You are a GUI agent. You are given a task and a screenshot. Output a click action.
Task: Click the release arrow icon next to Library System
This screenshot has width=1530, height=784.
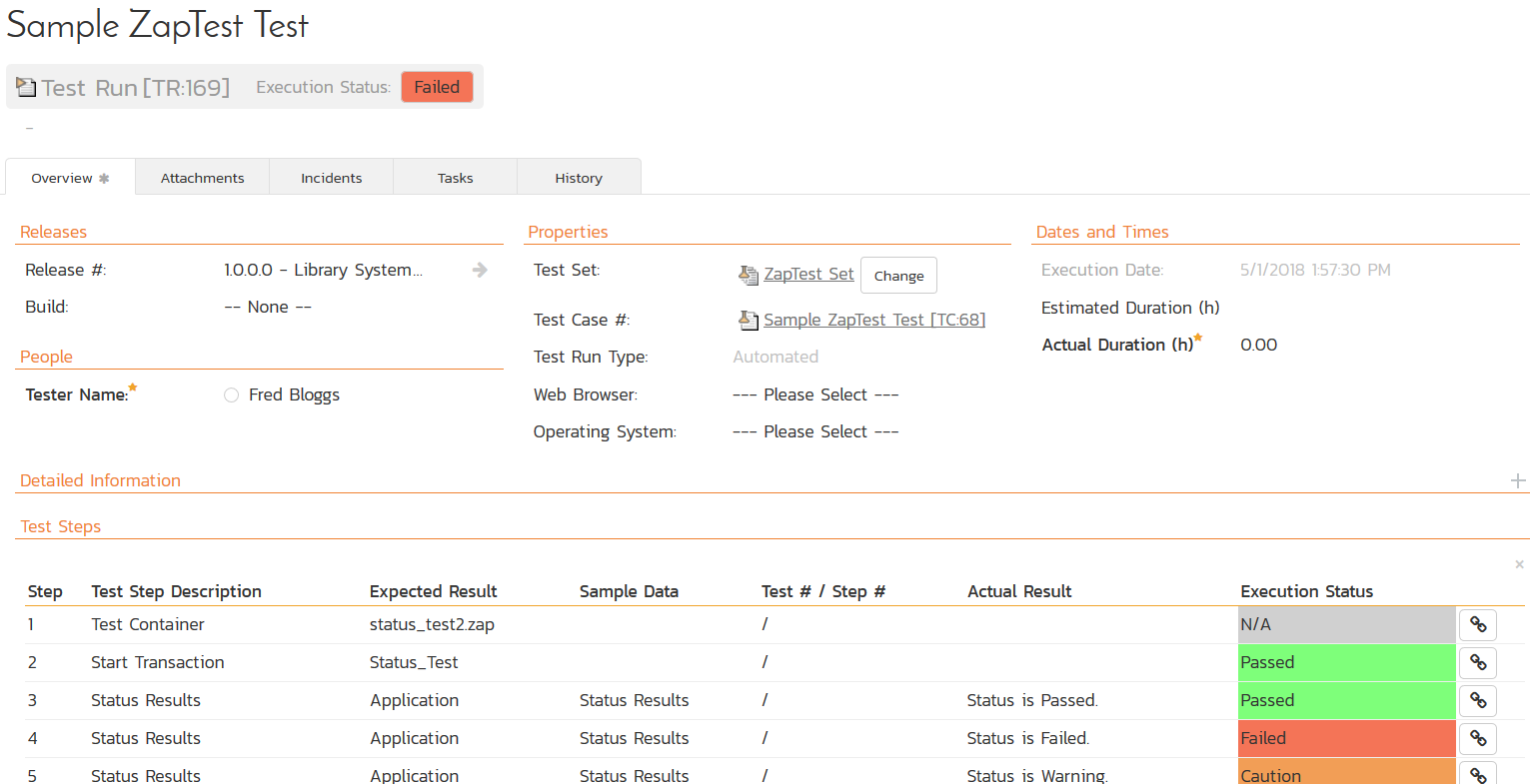click(480, 270)
